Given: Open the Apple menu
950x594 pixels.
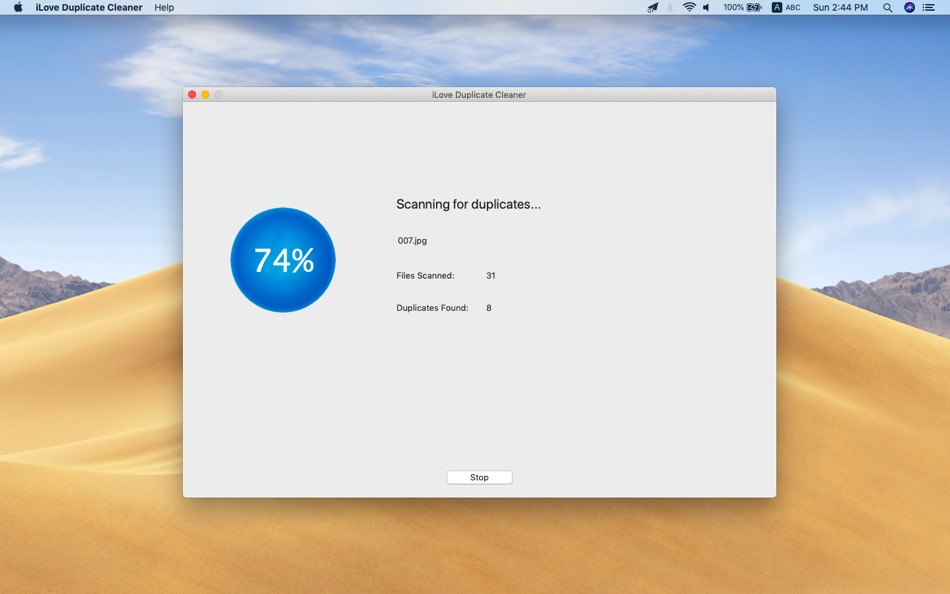Looking at the screenshot, I should coord(18,7).
